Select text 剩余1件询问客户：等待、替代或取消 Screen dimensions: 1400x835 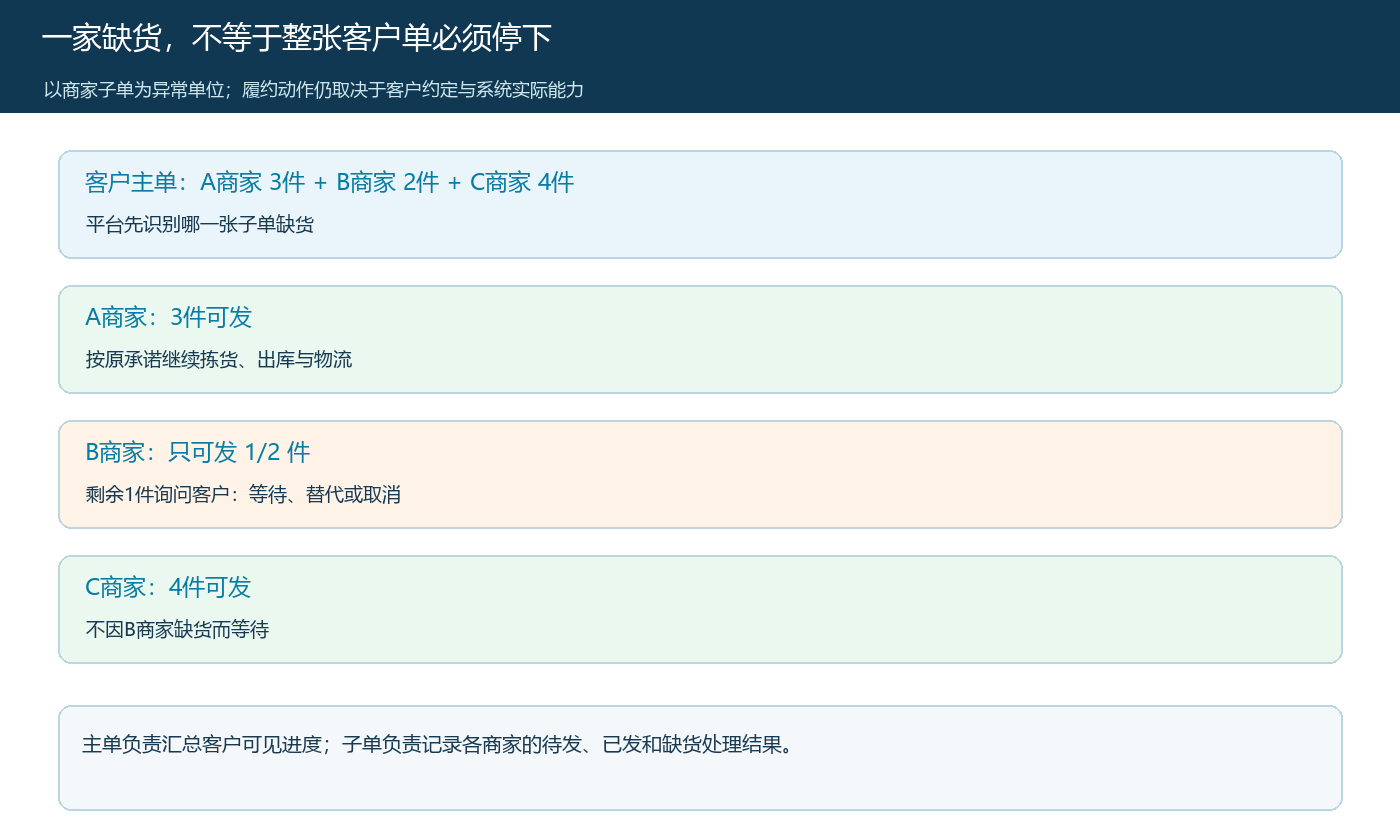243,494
